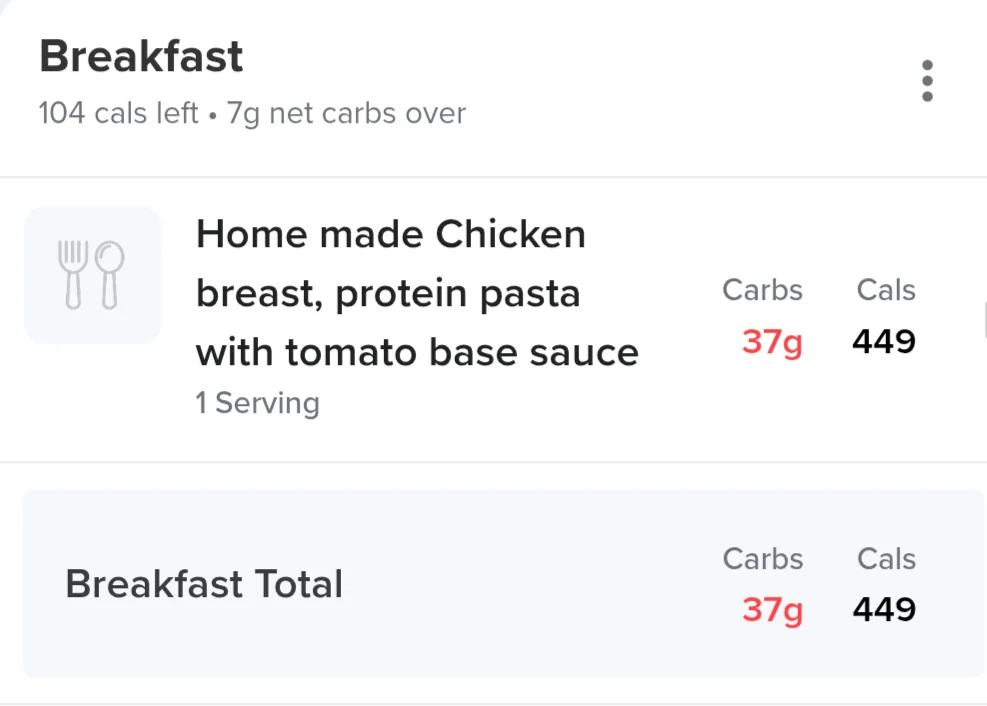Image resolution: width=987 pixels, height=706 pixels.
Task: Click the 1 Serving label
Action: click(x=257, y=403)
